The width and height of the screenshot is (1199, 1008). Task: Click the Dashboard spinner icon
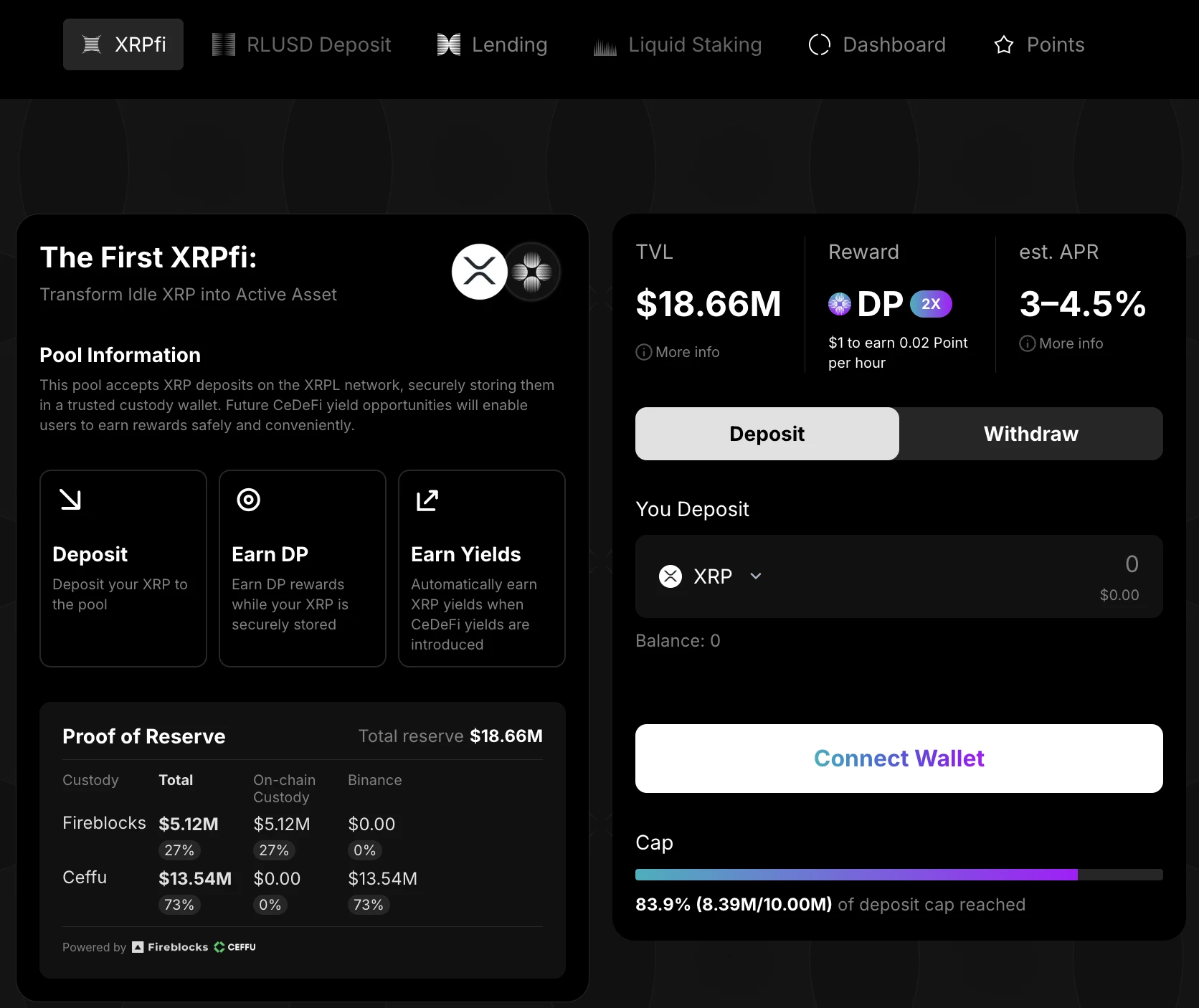pyautogui.click(x=819, y=44)
